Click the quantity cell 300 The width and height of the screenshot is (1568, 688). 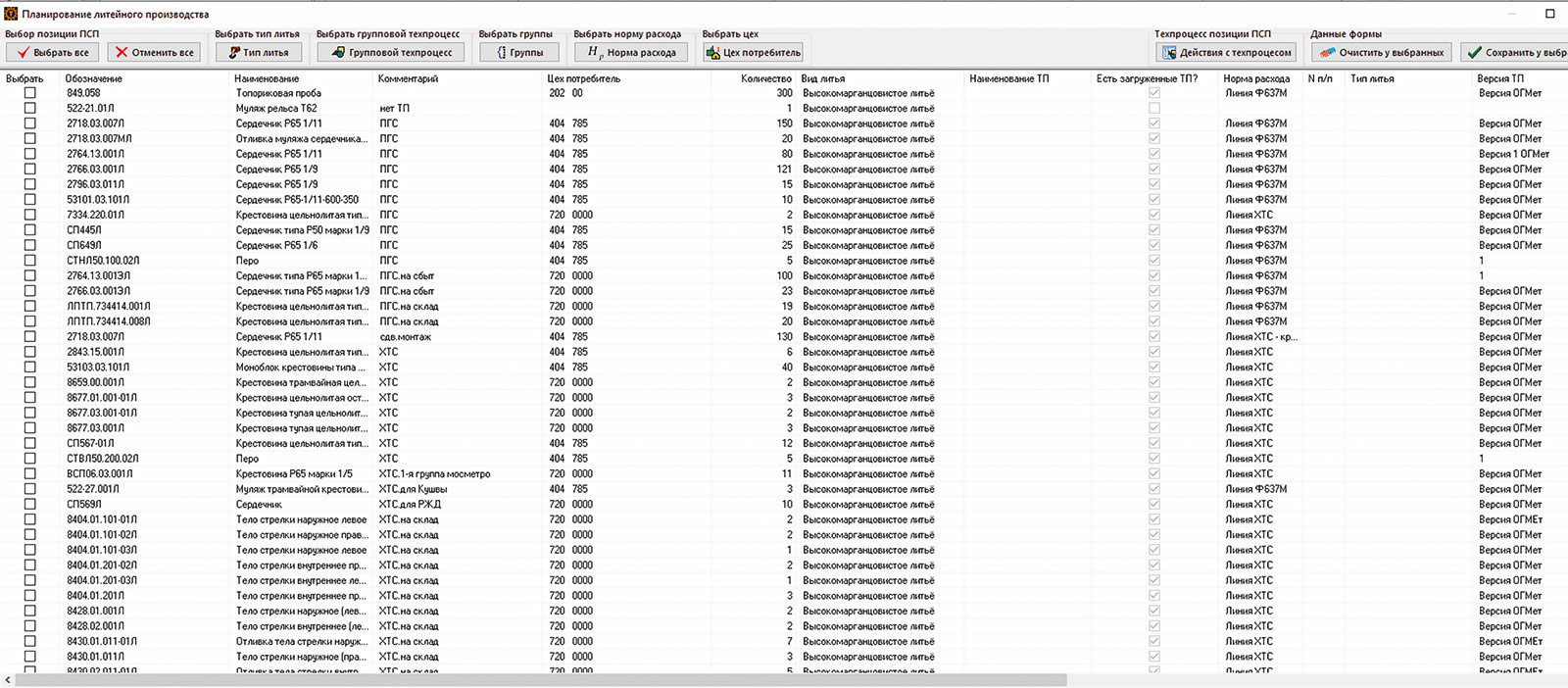pos(784,93)
